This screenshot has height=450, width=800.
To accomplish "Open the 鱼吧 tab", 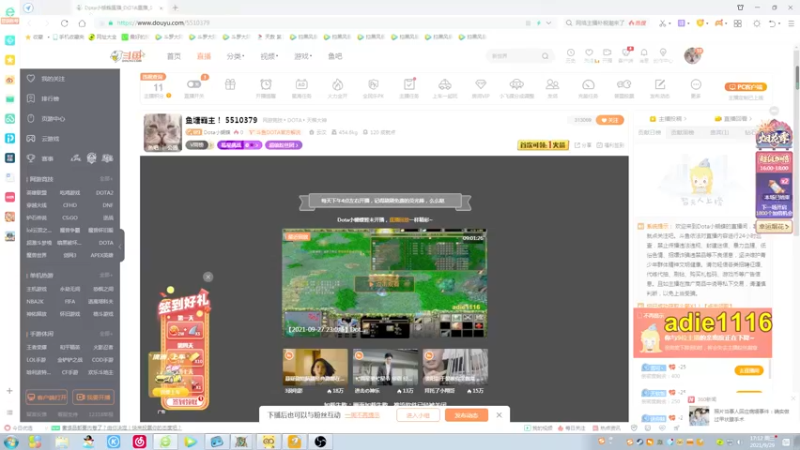I will coord(335,56).
